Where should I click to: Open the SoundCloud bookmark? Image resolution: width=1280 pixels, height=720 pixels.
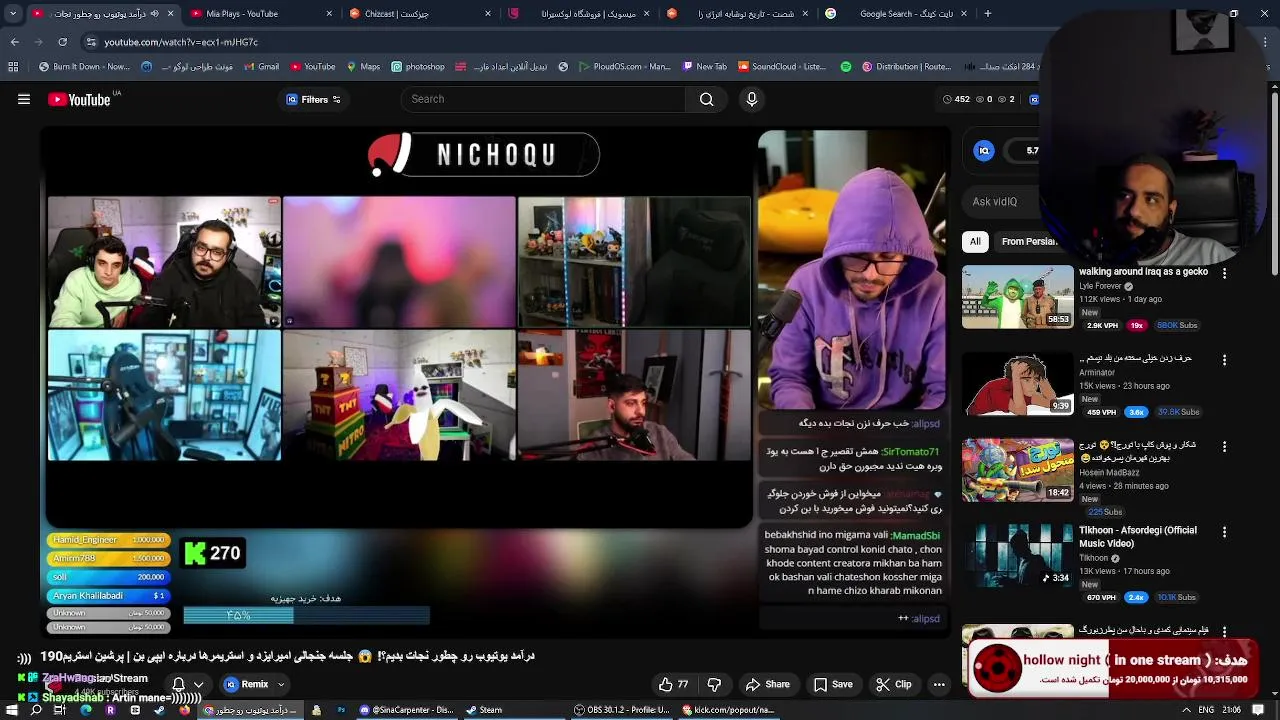(782, 67)
